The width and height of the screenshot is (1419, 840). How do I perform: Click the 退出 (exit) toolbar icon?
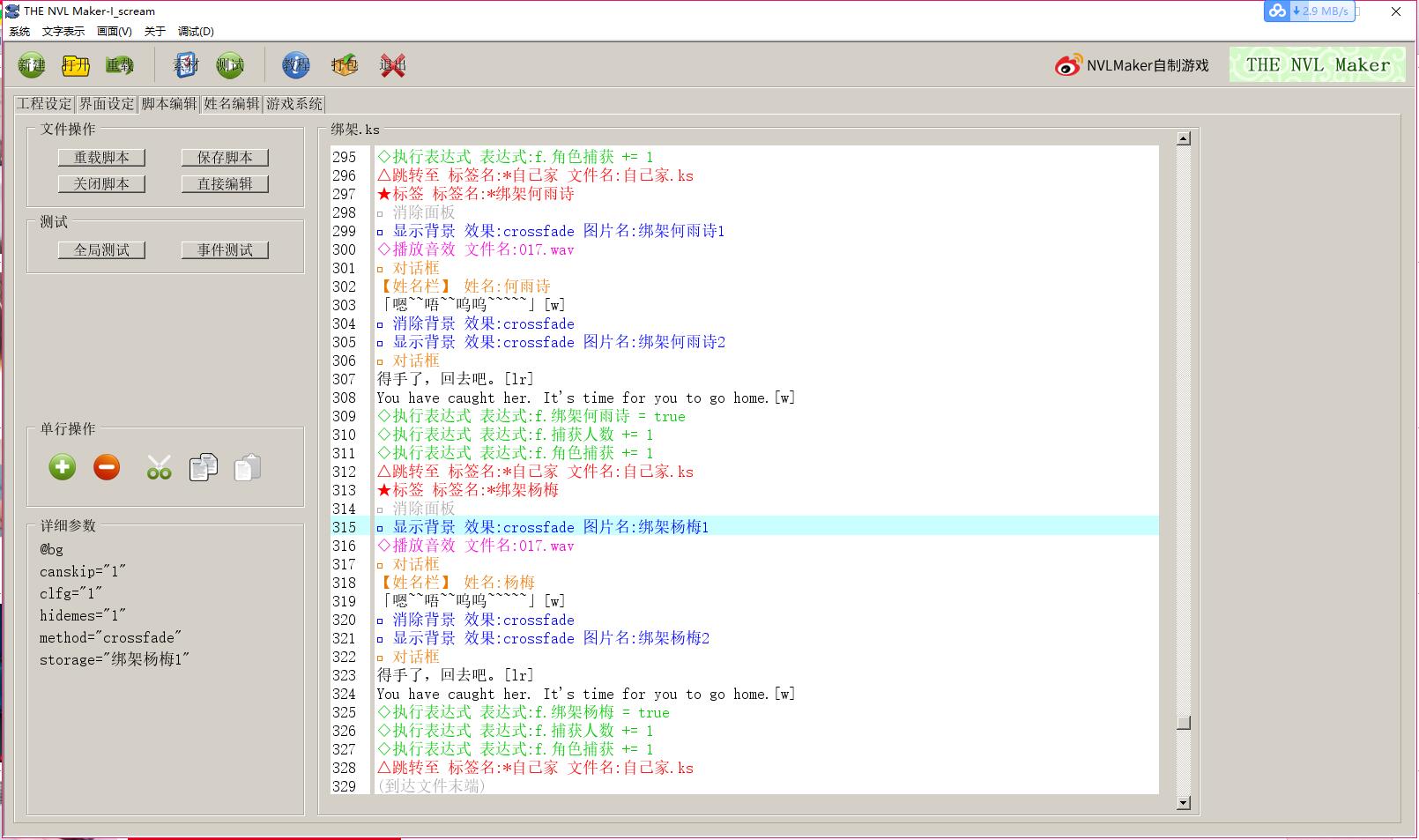coord(393,65)
